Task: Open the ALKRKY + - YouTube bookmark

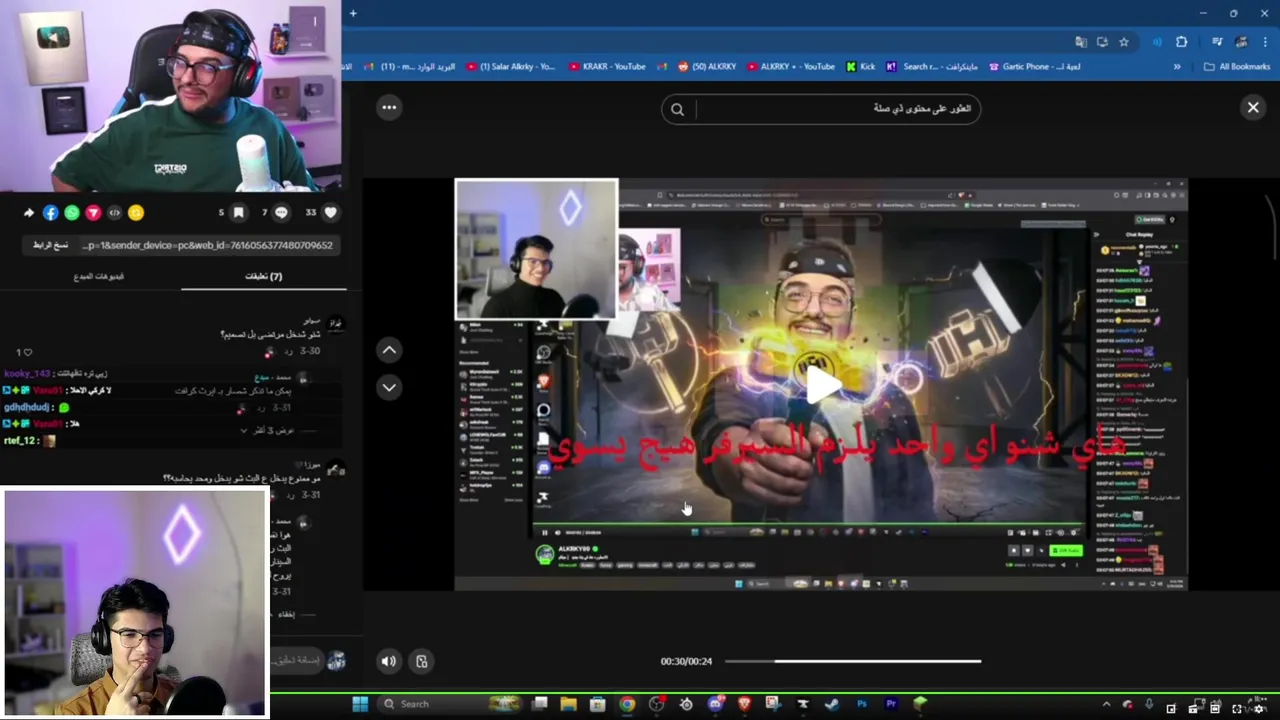Action: [790, 67]
